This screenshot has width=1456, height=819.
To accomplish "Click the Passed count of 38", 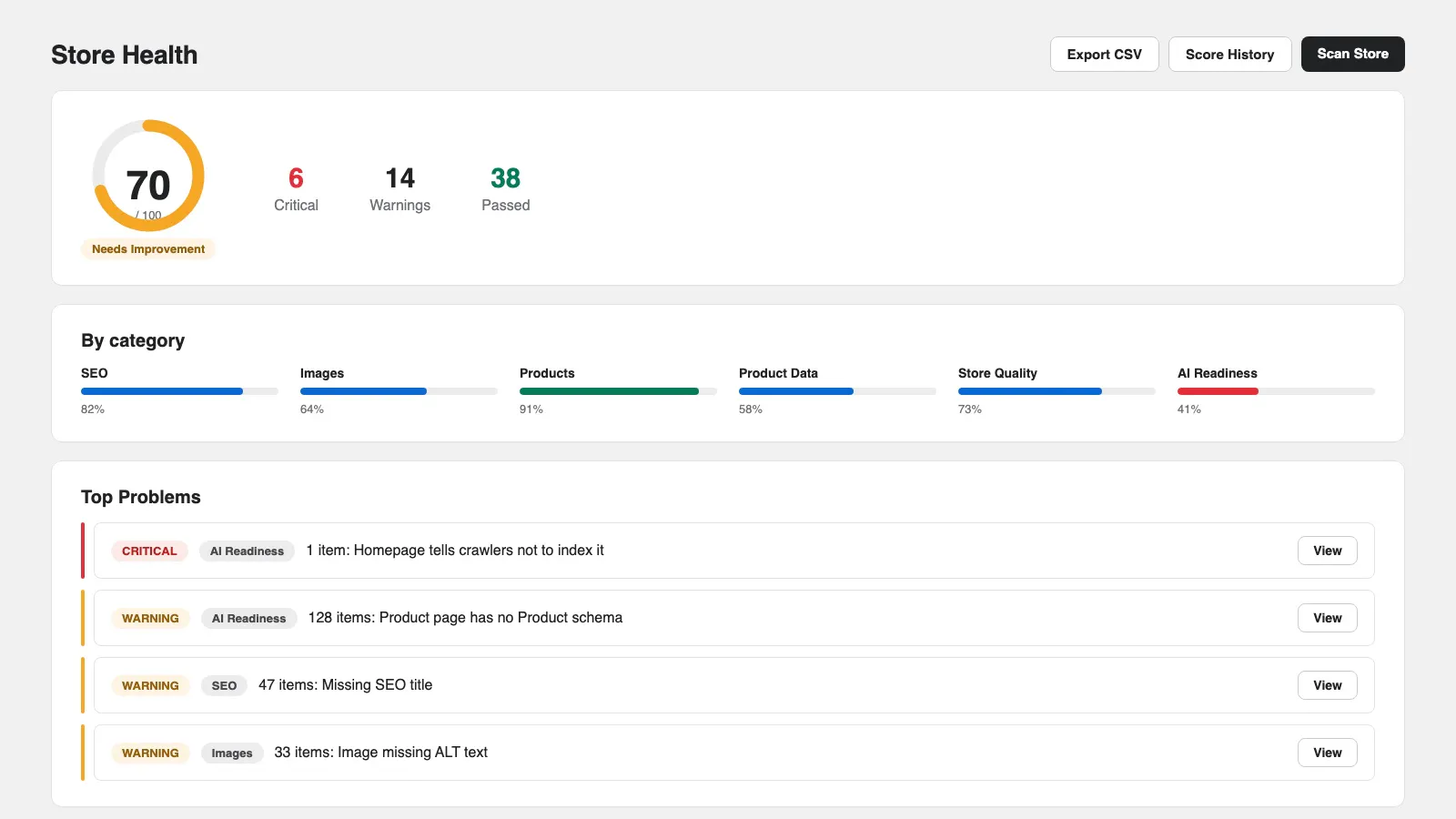I will pyautogui.click(x=505, y=178).
